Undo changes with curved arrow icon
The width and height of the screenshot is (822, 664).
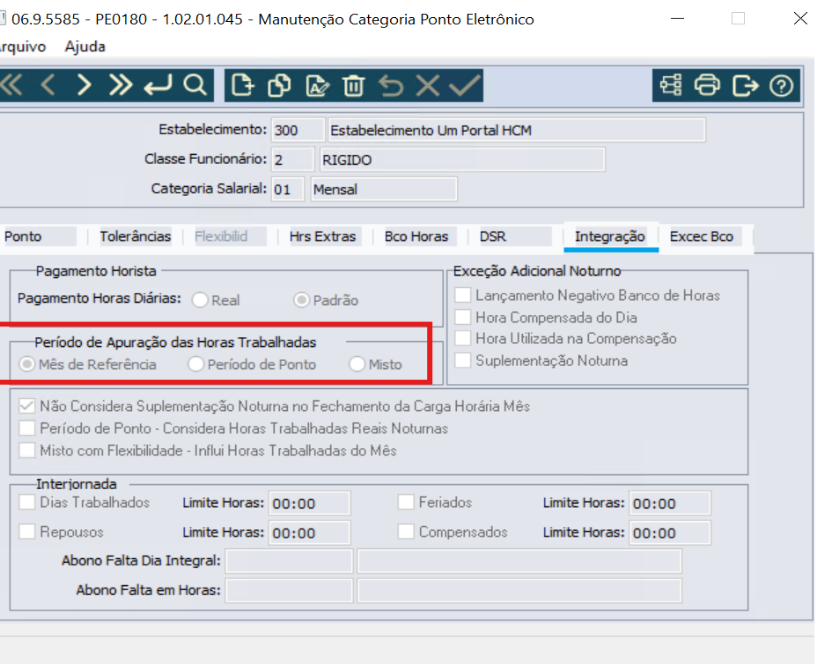point(391,85)
